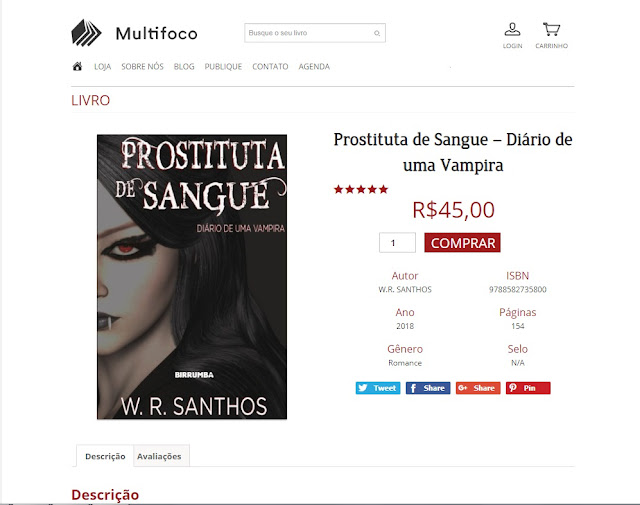The width and height of the screenshot is (640, 505).
Task: Go to the Blog page
Action: coord(184,67)
